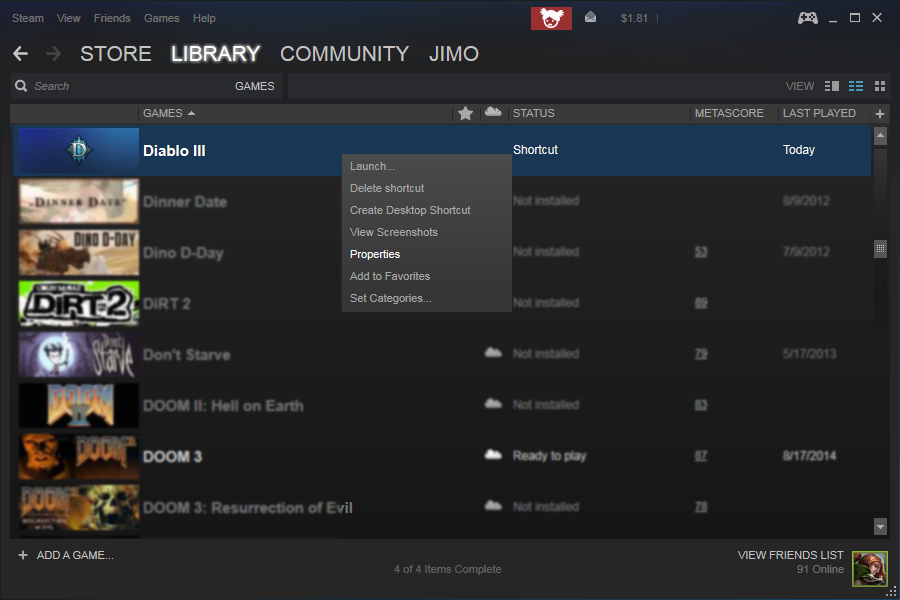The height and width of the screenshot is (600, 900).
Task: Click the DOOM 3 cloud icon
Action: (493, 455)
